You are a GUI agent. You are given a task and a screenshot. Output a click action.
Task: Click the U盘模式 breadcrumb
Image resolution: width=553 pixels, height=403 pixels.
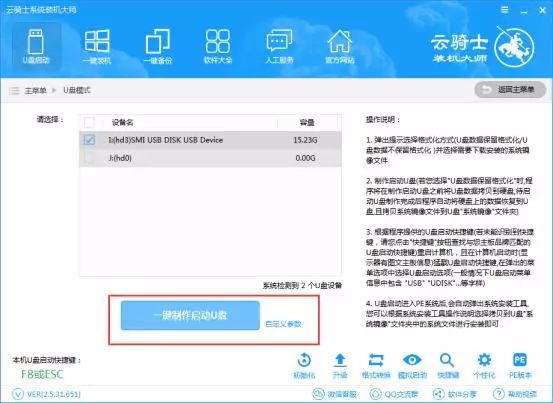(77, 91)
